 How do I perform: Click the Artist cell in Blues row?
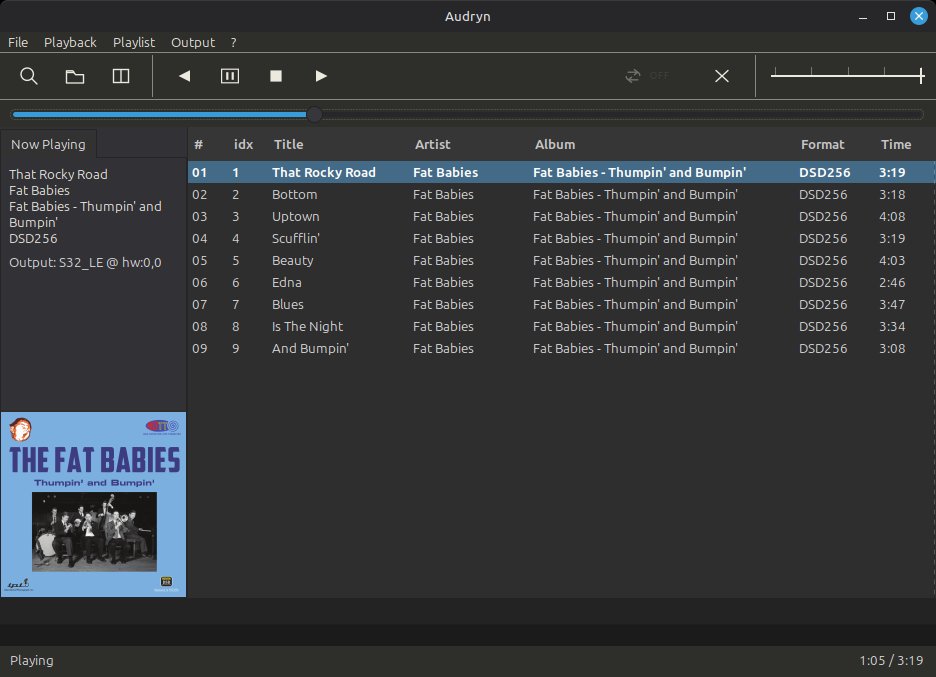(443, 304)
